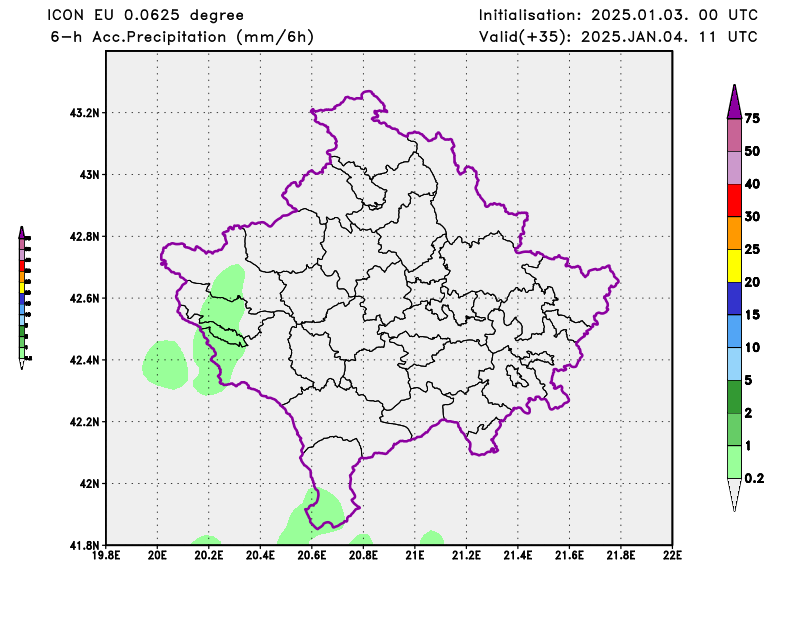Click the 21.2E longitude label
Viewport: 800px width, 618px height.
466,555
